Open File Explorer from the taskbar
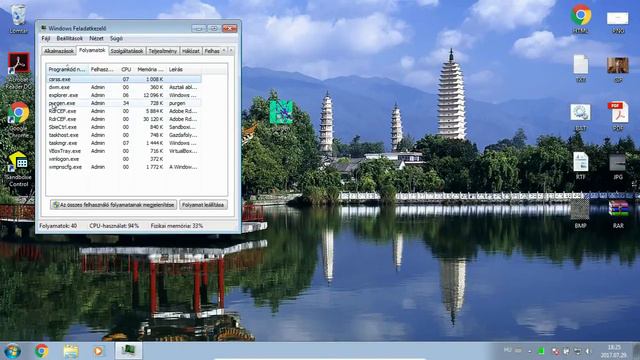 coord(71,351)
